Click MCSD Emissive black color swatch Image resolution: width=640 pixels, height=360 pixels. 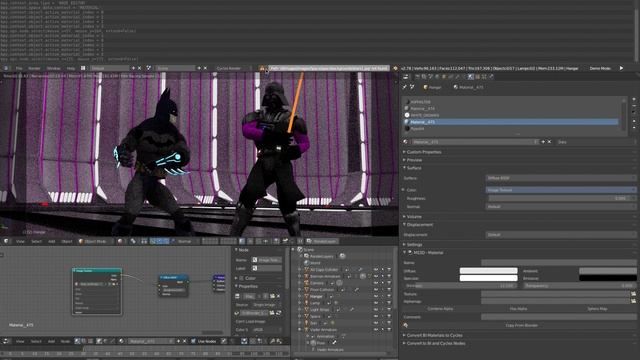[x=608, y=278]
